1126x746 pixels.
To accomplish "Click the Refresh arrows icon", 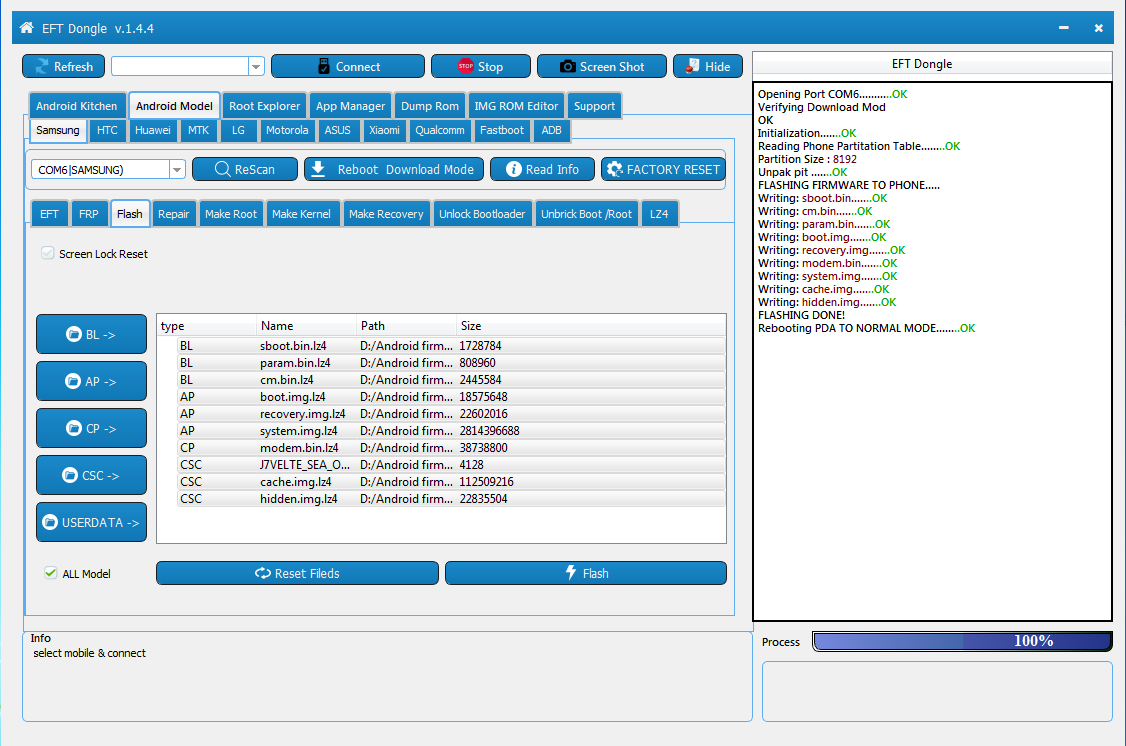I will click(42, 66).
